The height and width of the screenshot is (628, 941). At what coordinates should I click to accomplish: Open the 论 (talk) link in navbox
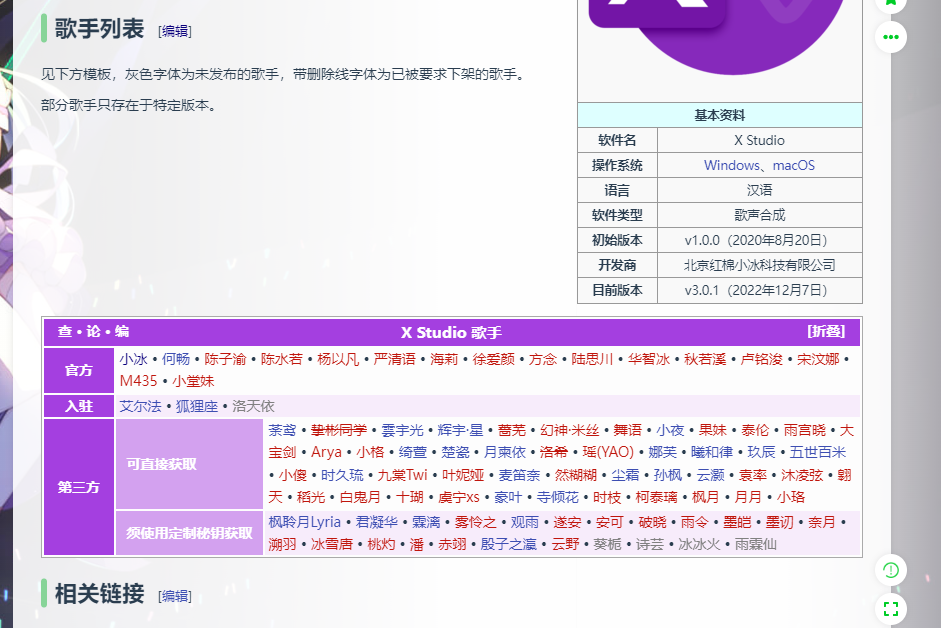coord(94,331)
